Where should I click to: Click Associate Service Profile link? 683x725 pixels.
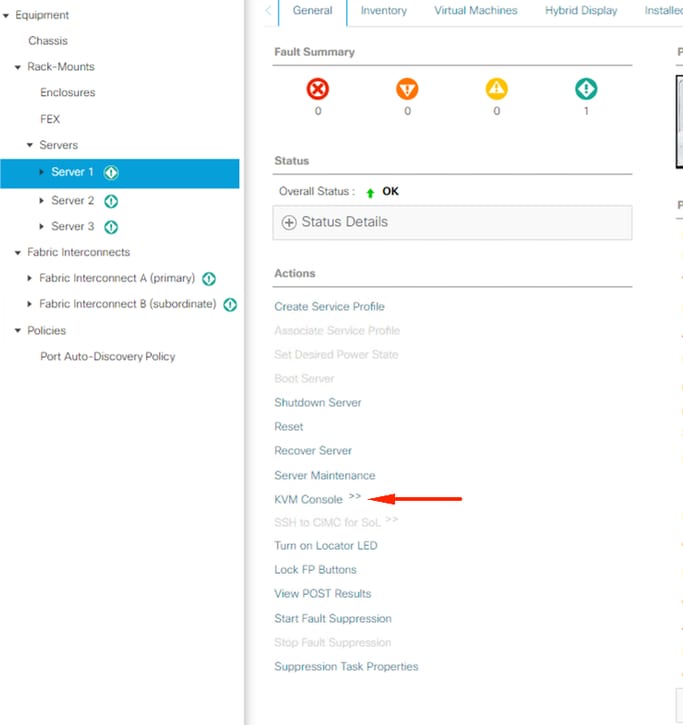click(337, 331)
